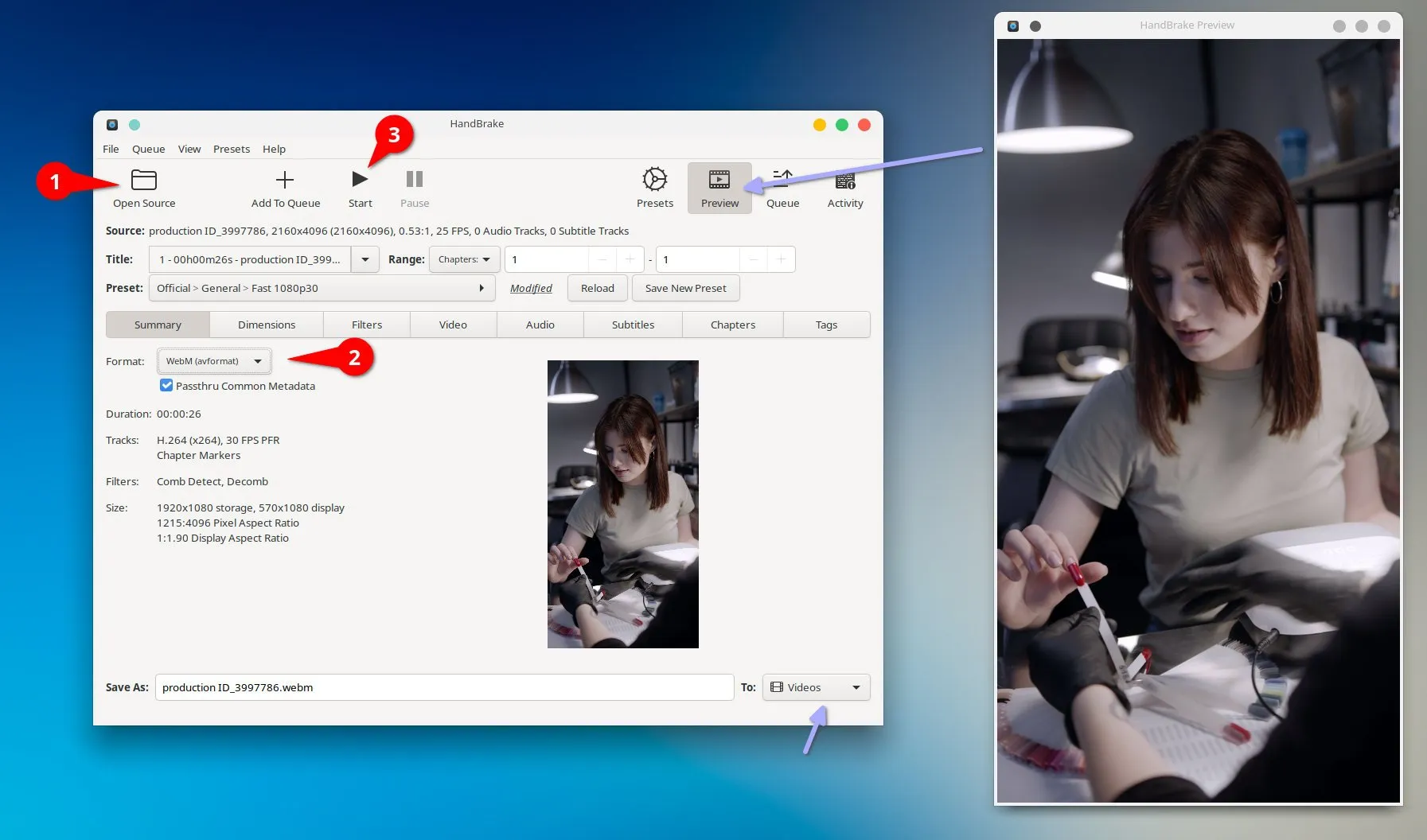The height and width of the screenshot is (840, 1427).
Task: Increase the ending chapter number
Action: pyautogui.click(x=781, y=259)
